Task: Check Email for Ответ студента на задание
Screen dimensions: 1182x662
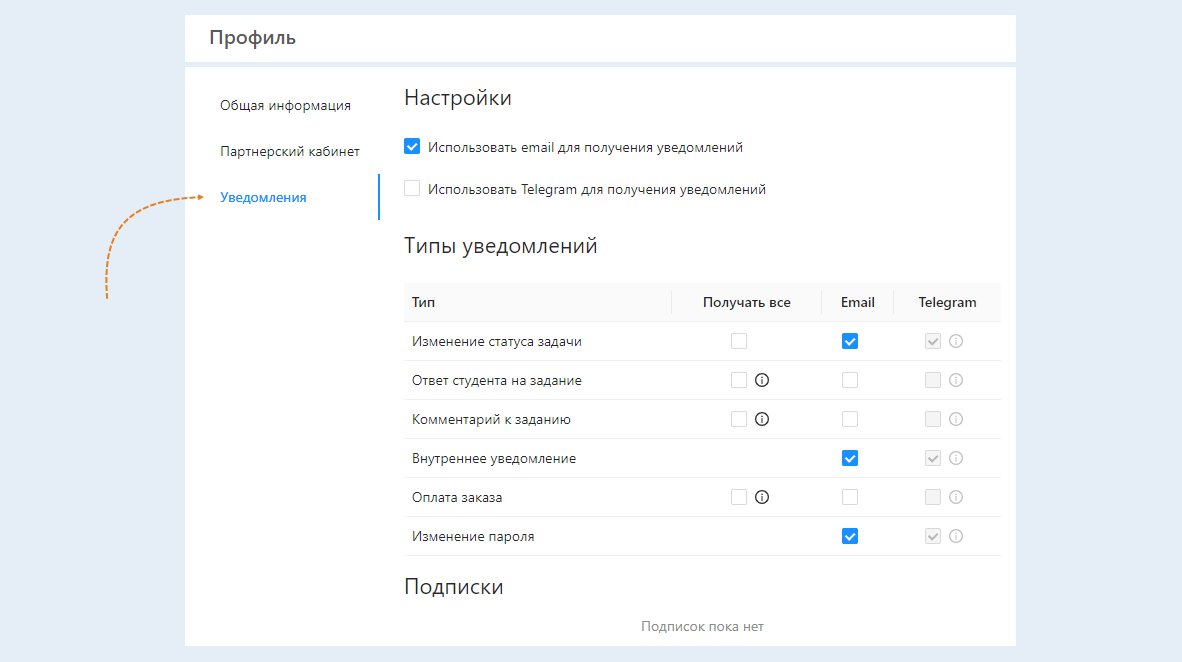Action: (x=850, y=380)
